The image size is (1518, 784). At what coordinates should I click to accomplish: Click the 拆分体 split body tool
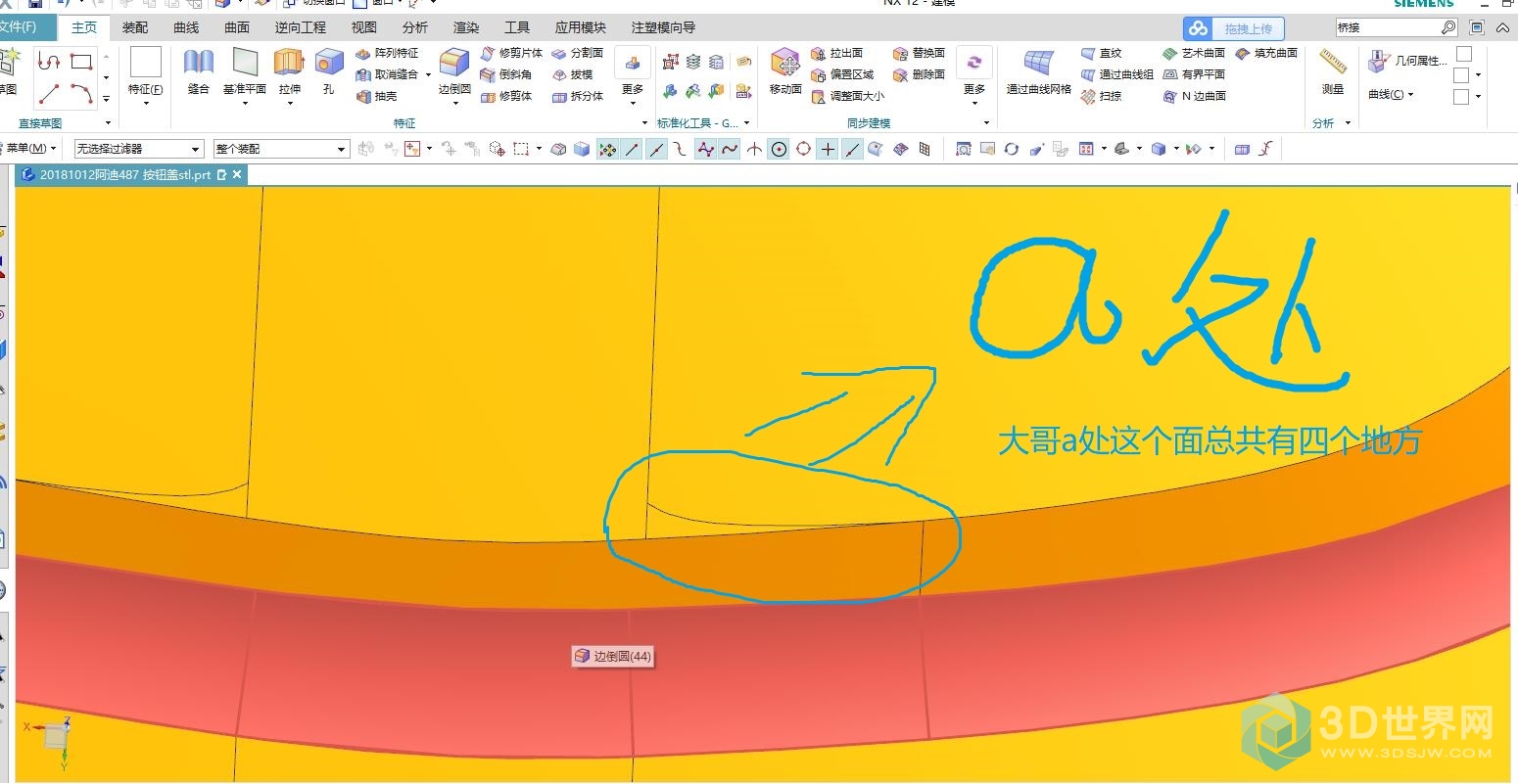click(577, 96)
